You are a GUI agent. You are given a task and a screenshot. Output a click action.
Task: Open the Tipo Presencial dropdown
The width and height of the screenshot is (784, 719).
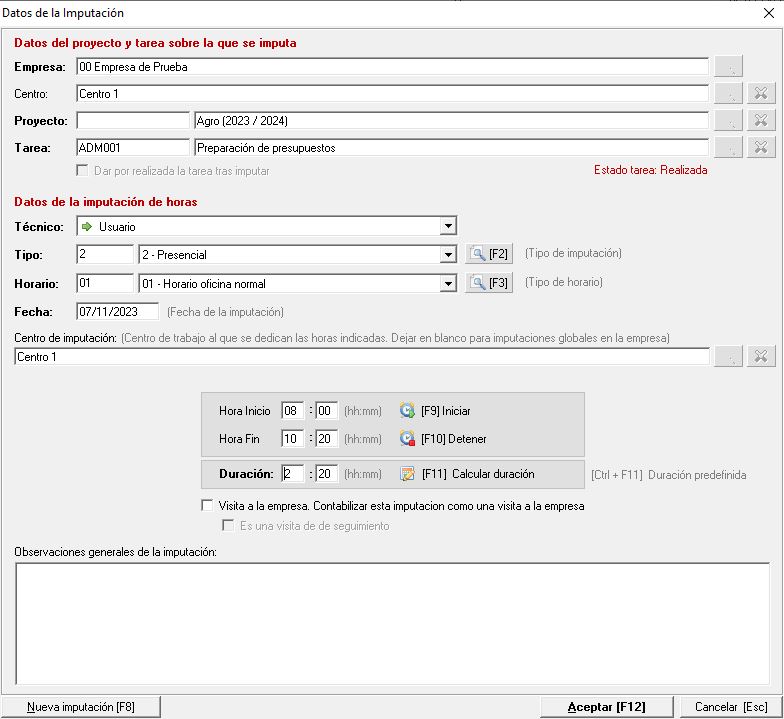[x=449, y=255]
